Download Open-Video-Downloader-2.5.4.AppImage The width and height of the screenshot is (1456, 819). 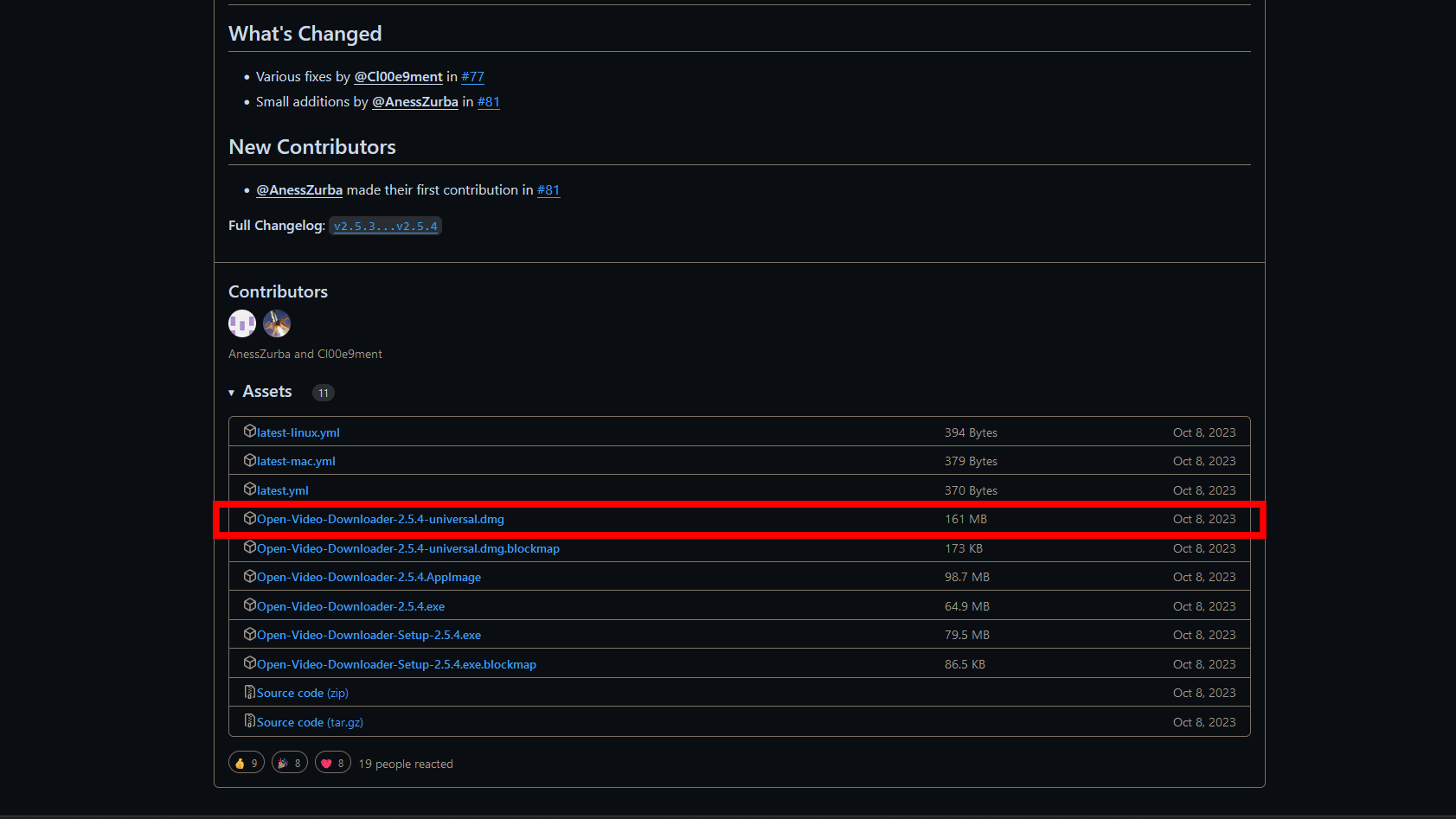click(x=369, y=577)
